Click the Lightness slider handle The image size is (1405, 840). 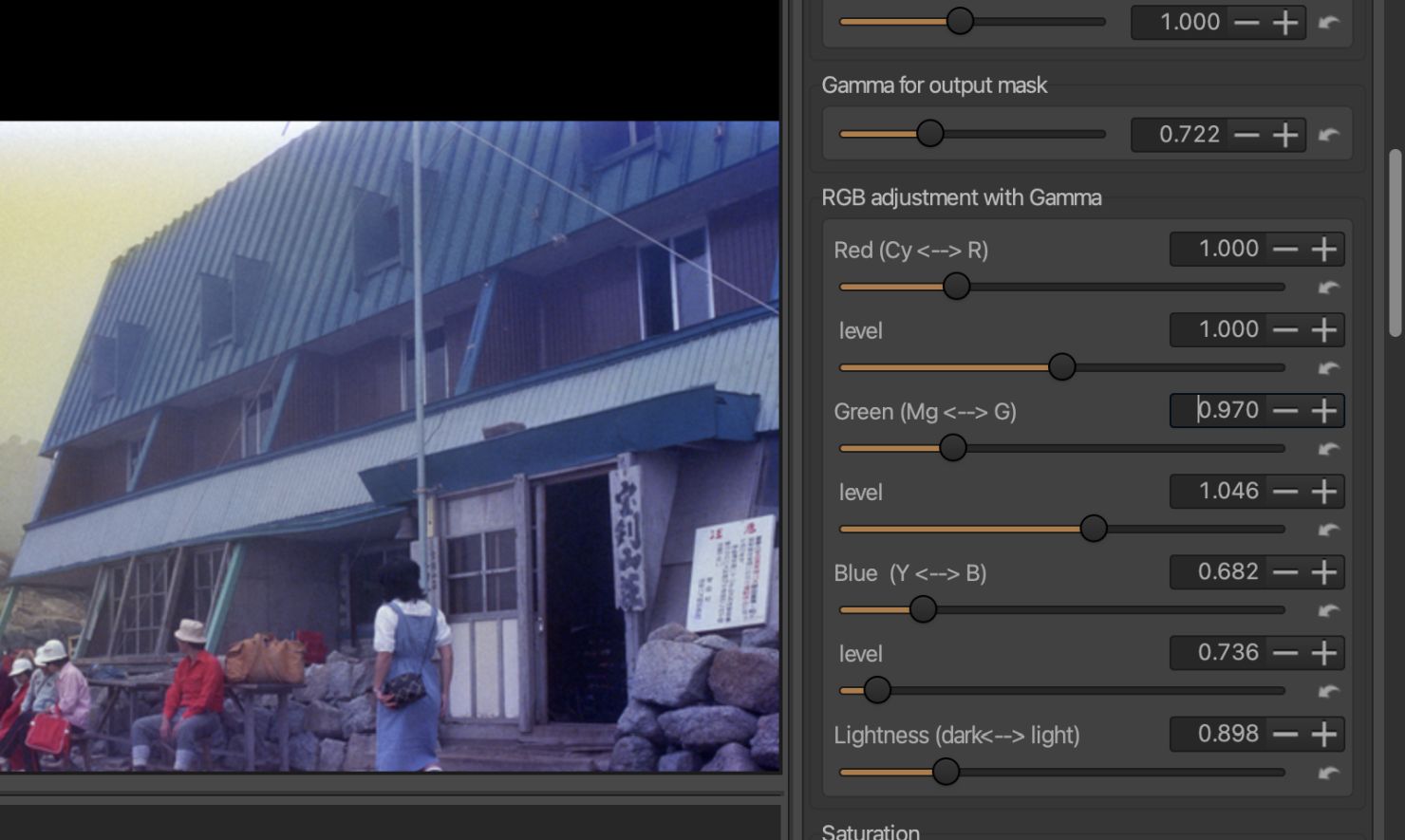946,772
